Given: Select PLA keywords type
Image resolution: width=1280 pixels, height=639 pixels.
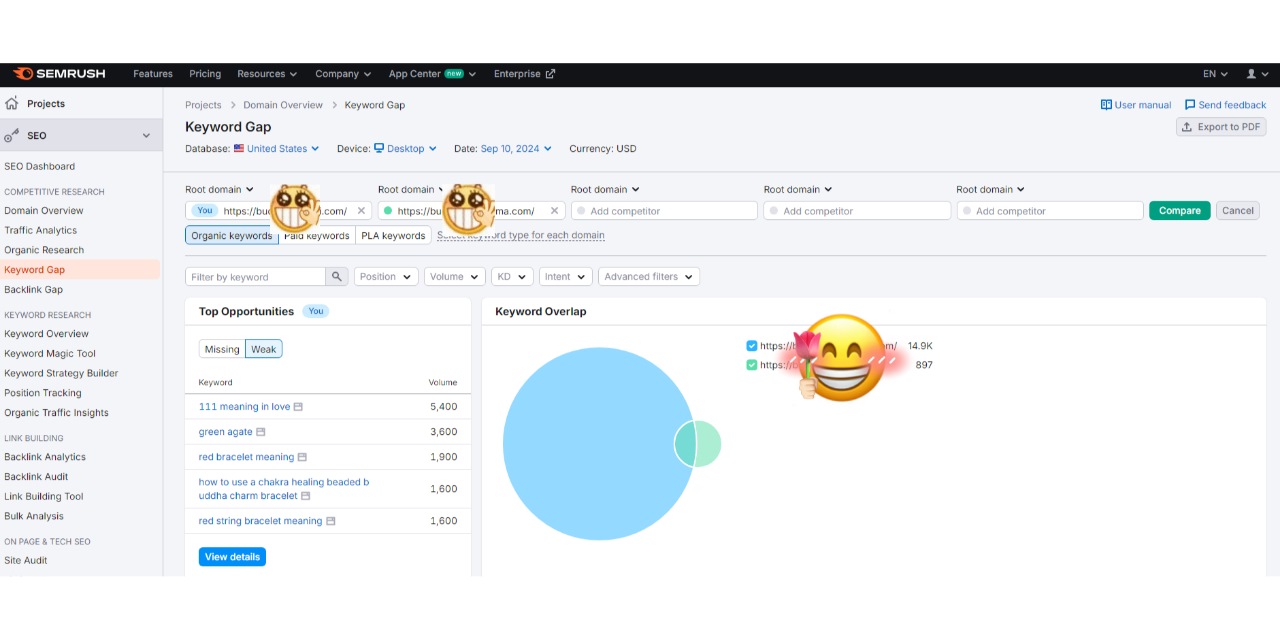Looking at the screenshot, I should click(393, 236).
